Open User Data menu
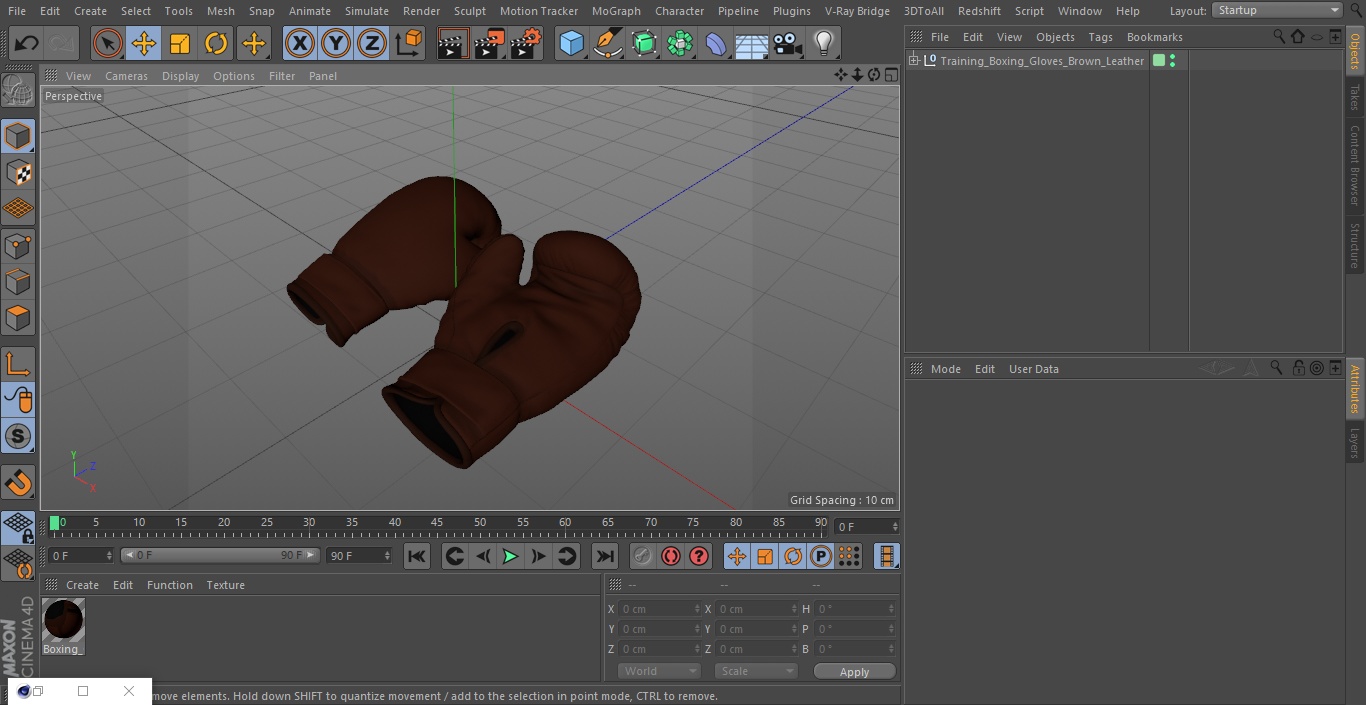 (x=1033, y=369)
